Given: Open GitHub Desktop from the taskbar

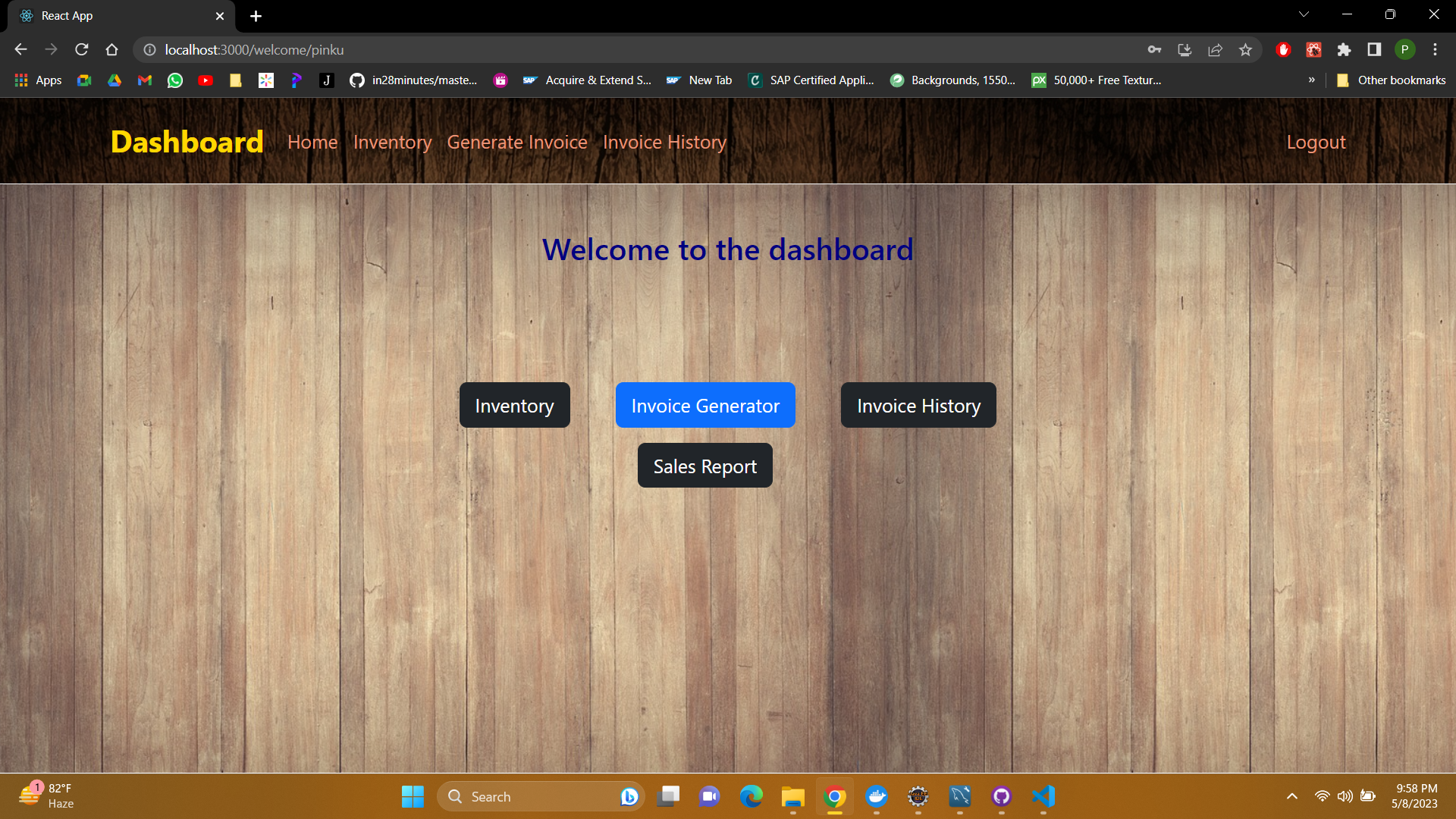Looking at the screenshot, I should (x=1002, y=796).
